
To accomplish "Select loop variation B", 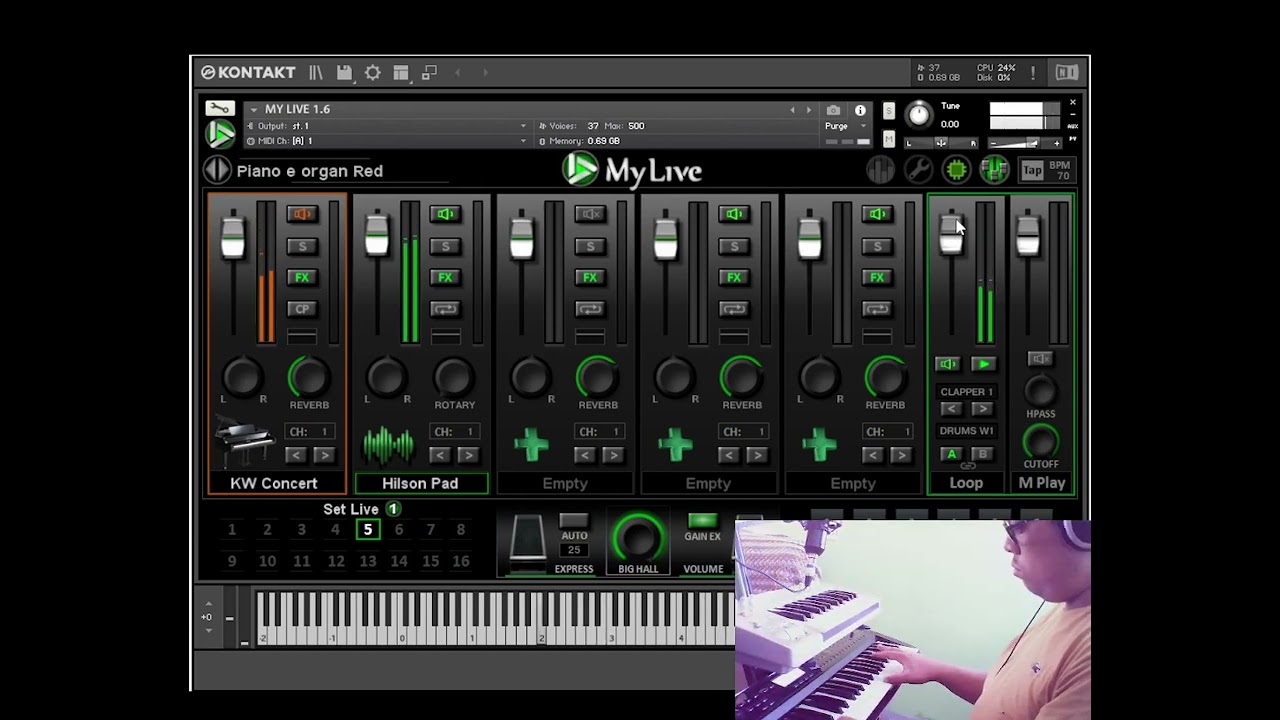I will pyautogui.click(x=982, y=454).
